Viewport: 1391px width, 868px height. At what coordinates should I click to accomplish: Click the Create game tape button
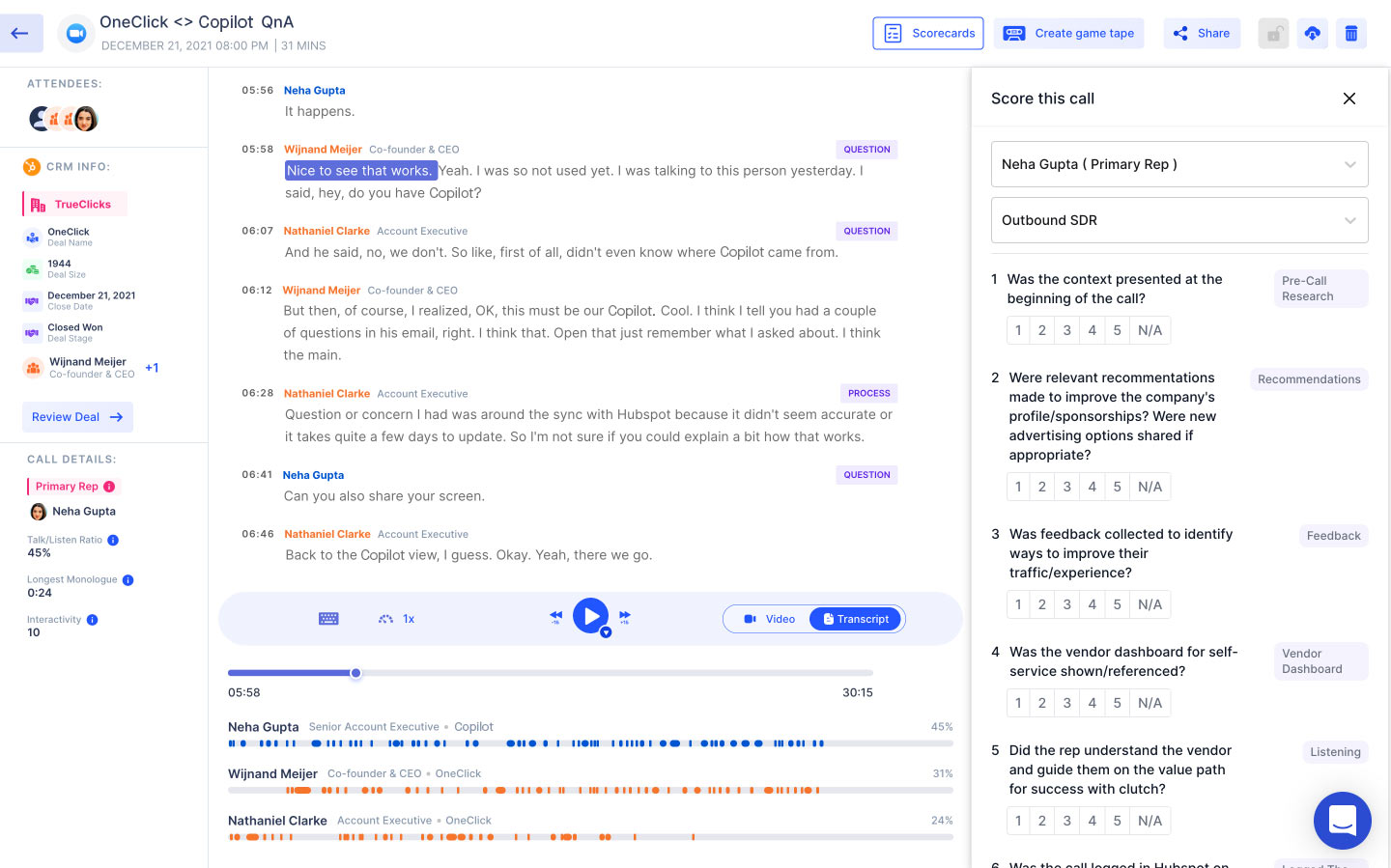pyautogui.click(x=1068, y=33)
